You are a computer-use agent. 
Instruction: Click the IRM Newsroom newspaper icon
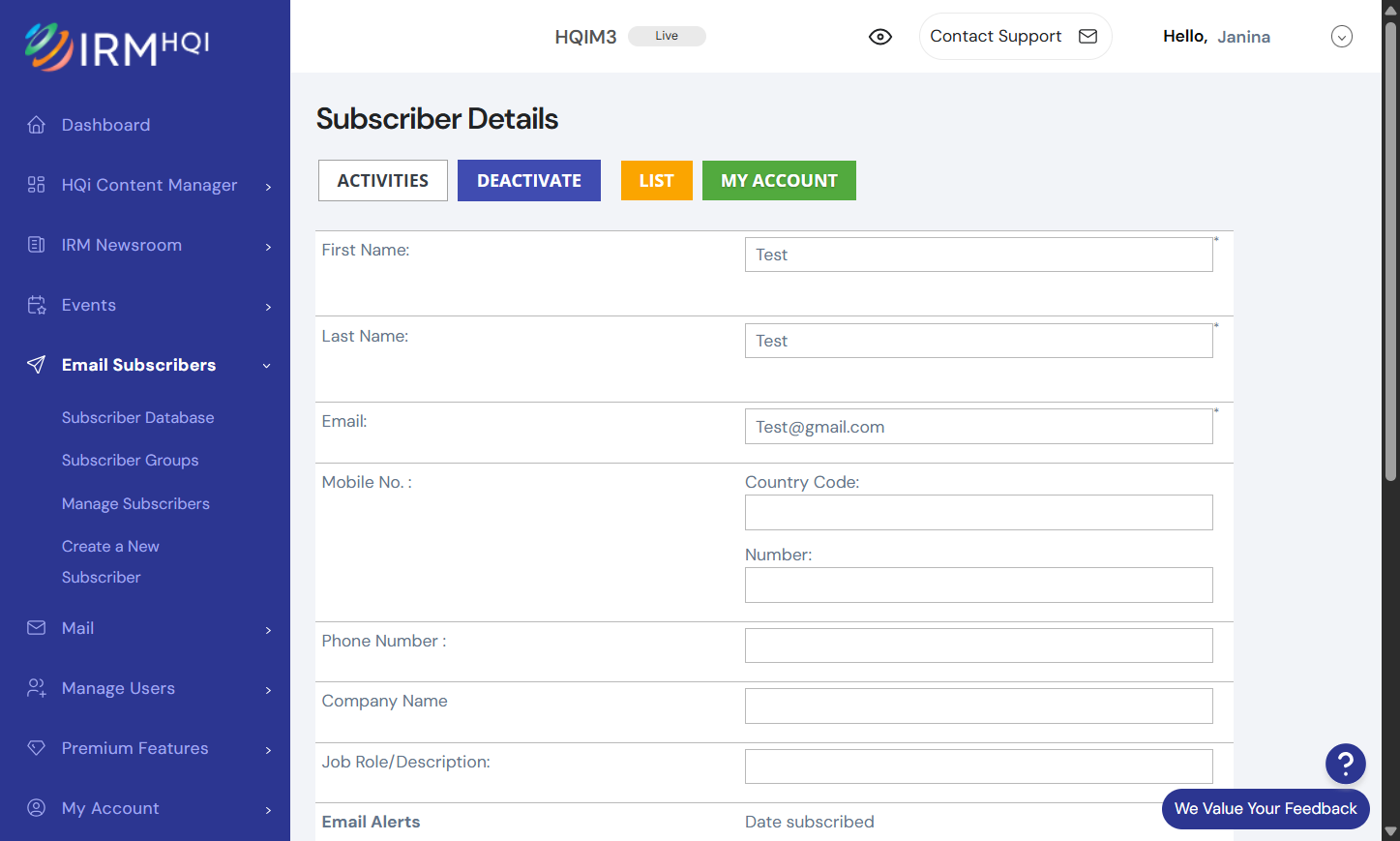[x=37, y=245]
